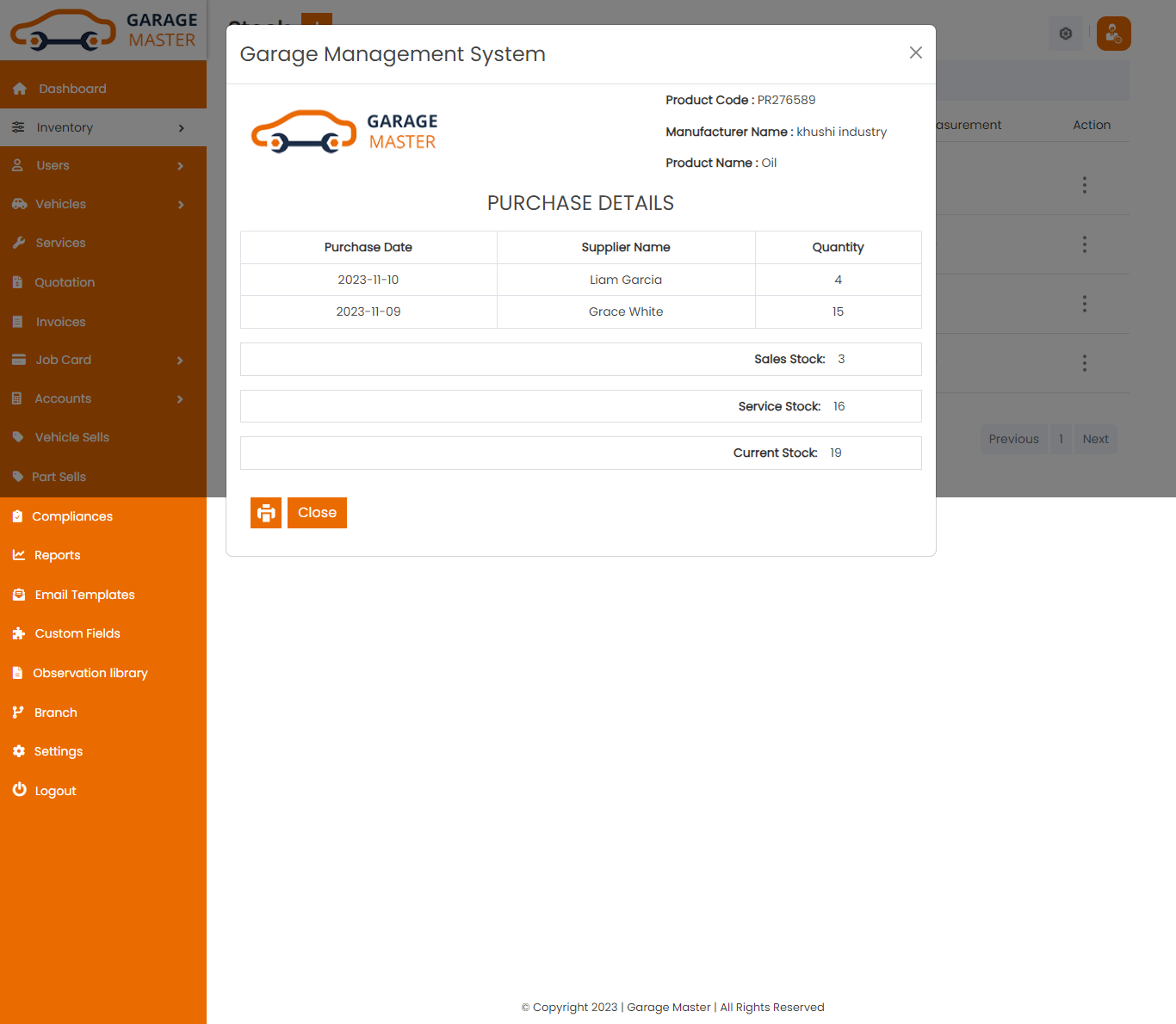The image size is (1176, 1024).
Task: Expand the Vehicles menu chevron
Action: pyautogui.click(x=181, y=205)
